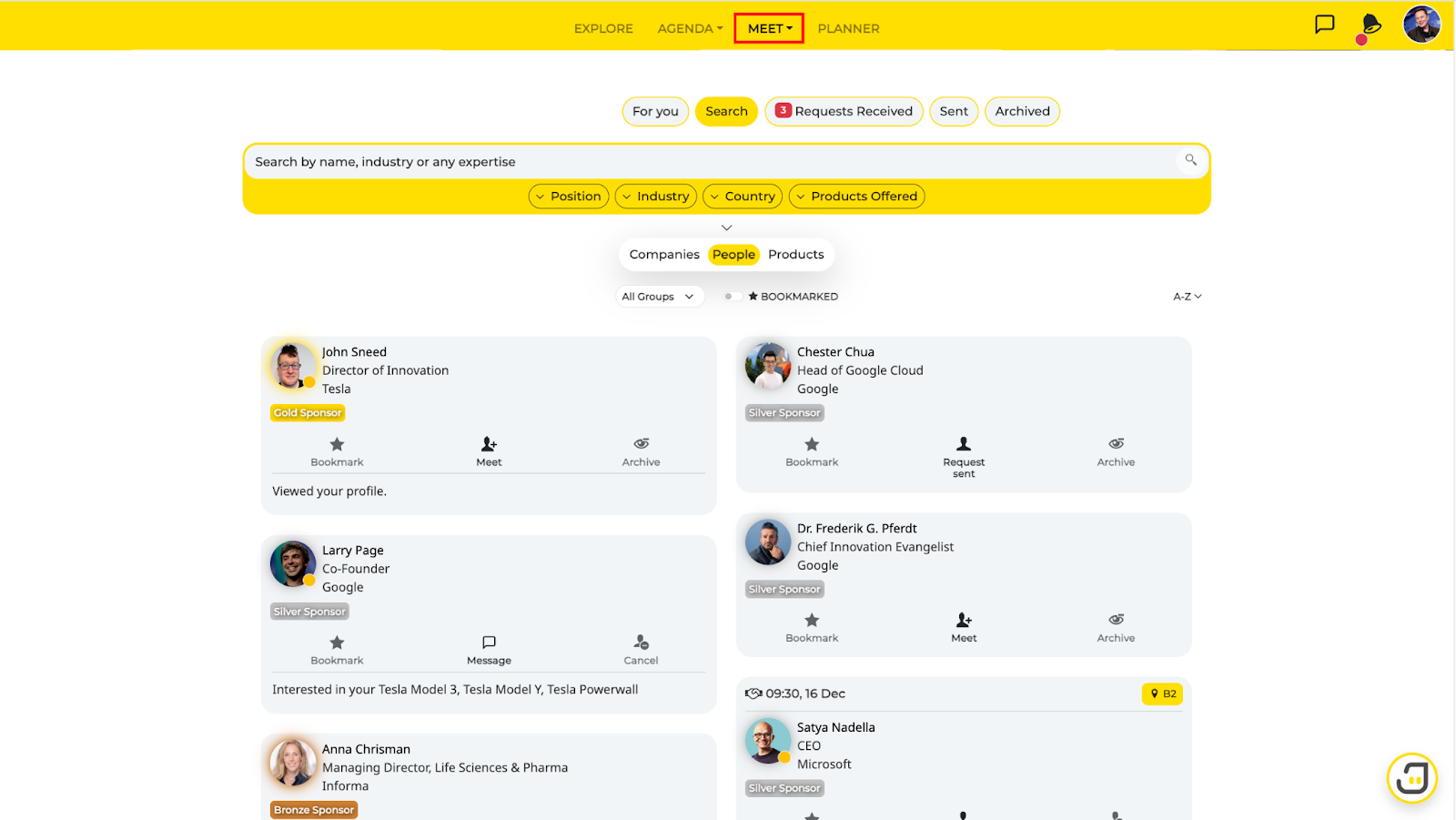The height and width of the screenshot is (820, 1456).
Task: Click the 'Interested in your Tesla Model 3' note
Action: tap(455, 690)
